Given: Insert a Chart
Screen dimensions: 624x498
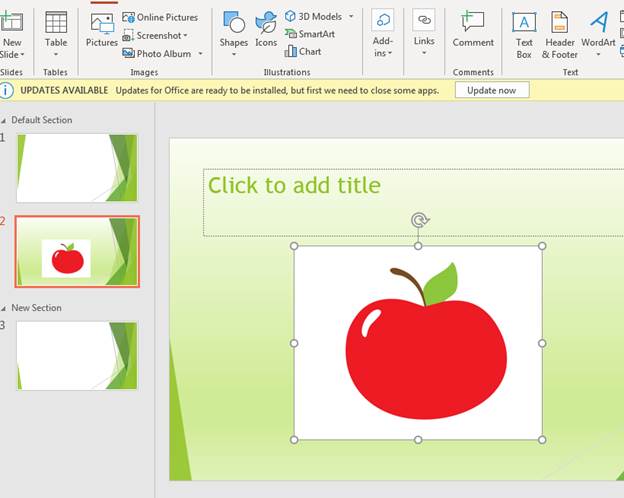Looking at the screenshot, I should [x=303, y=51].
